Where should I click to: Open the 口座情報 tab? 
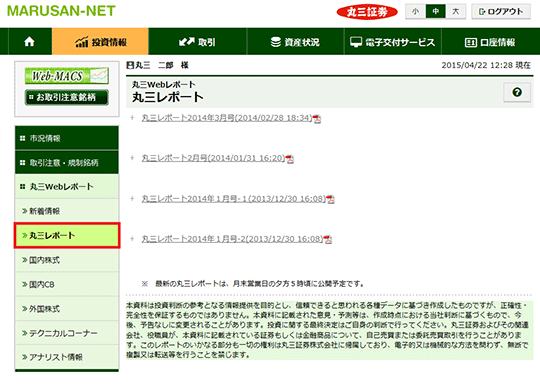pyautogui.click(x=490, y=42)
